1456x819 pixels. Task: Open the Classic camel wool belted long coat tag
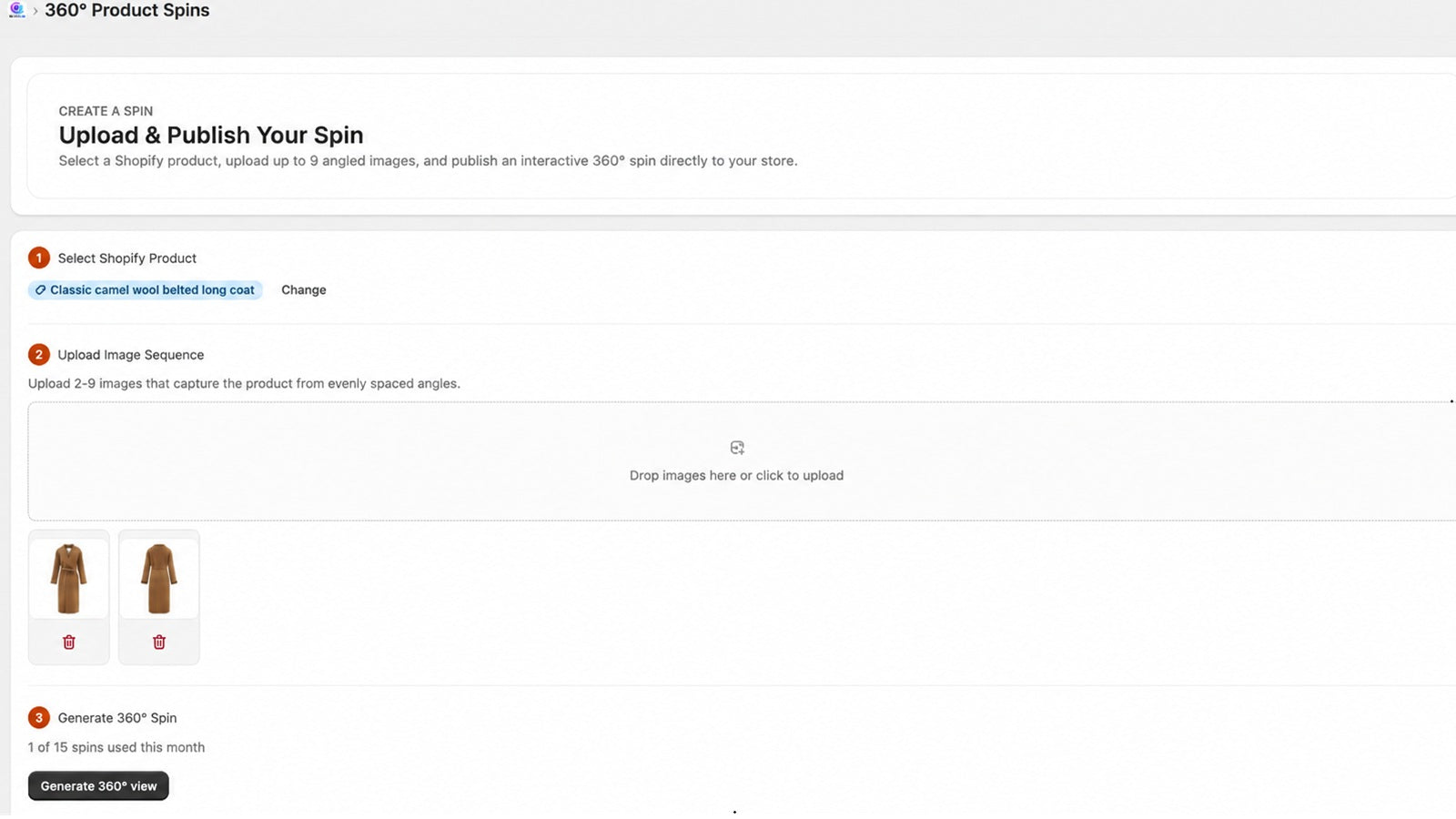tap(146, 290)
